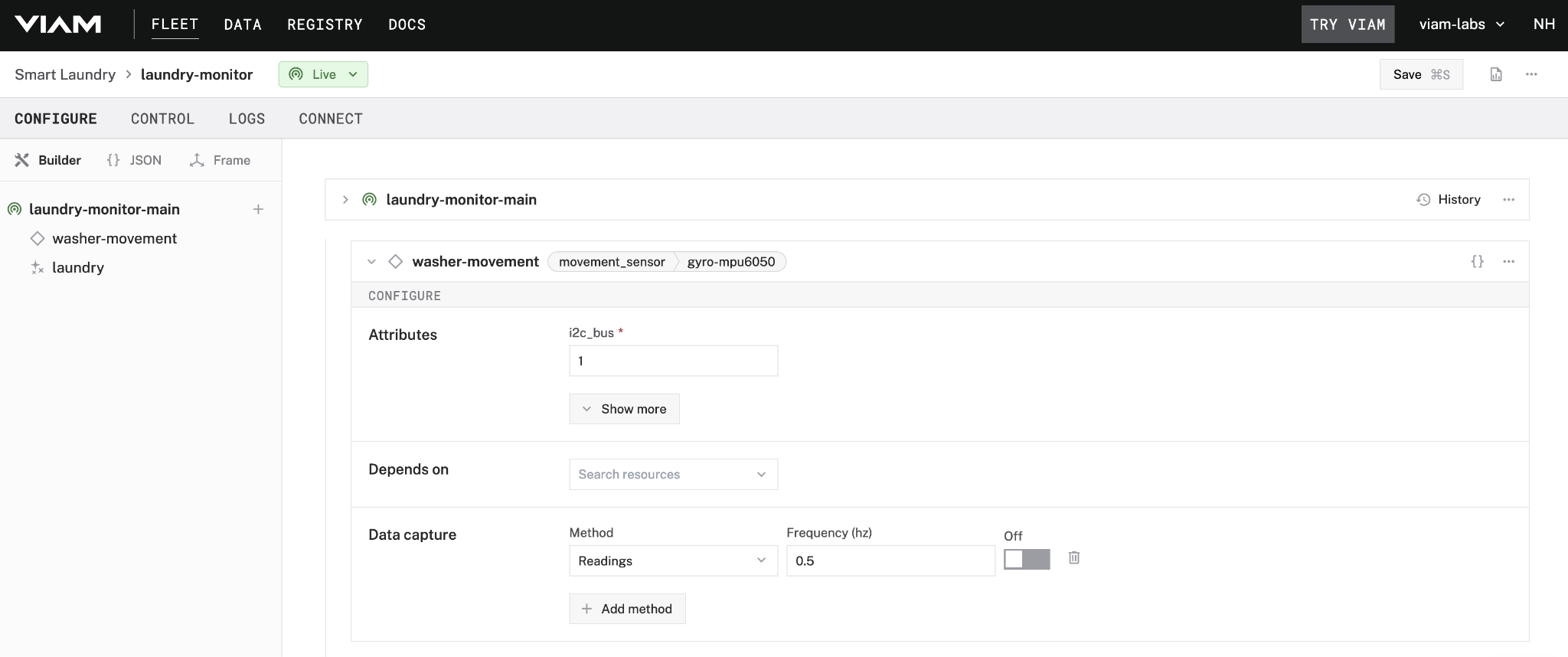This screenshot has height=657, width=1568.
Task: Click the Frequency (hz) input field
Action: tap(890, 561)
